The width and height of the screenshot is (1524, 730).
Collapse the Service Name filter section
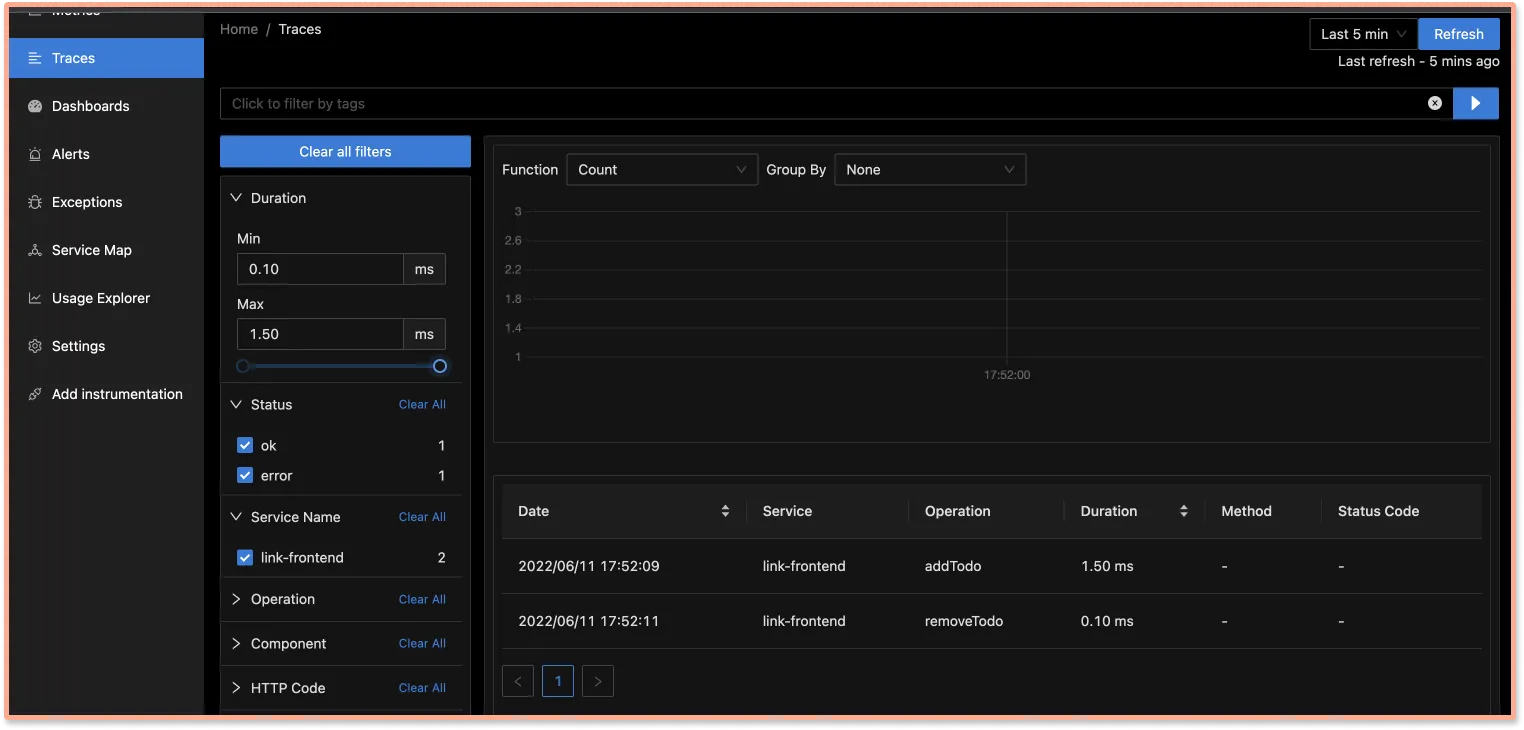coord(237,517)
